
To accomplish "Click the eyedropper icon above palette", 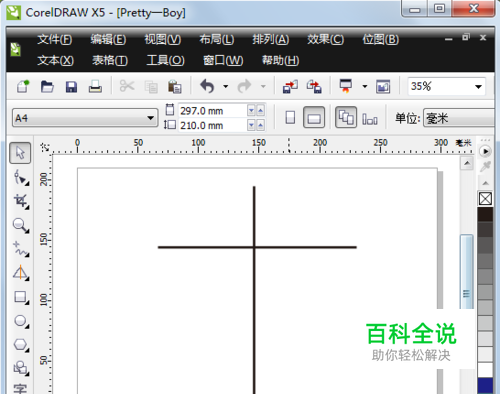I will click(485, 167).
